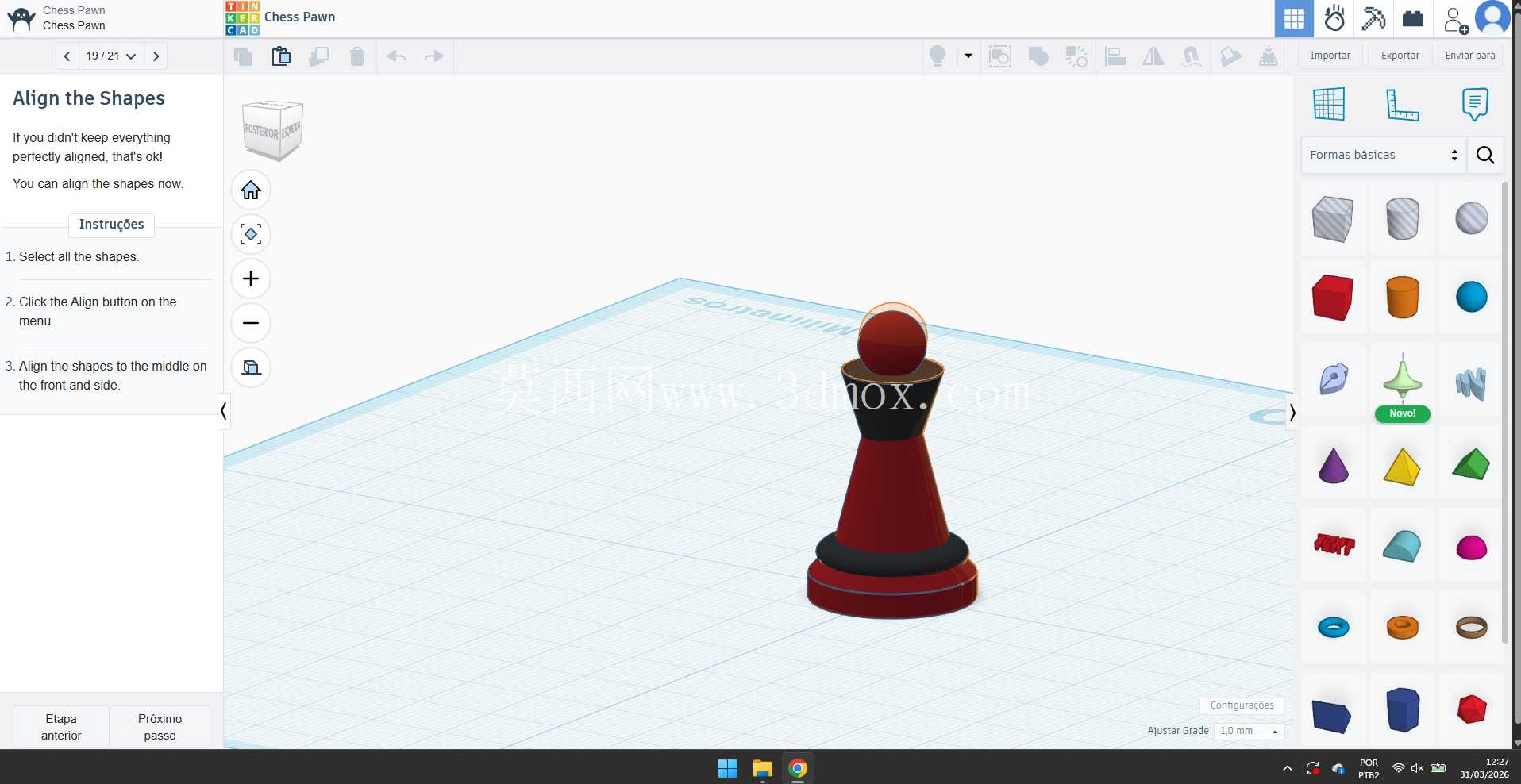
Task: Pick the blue sphere shape
Action: click(1471, 298)
